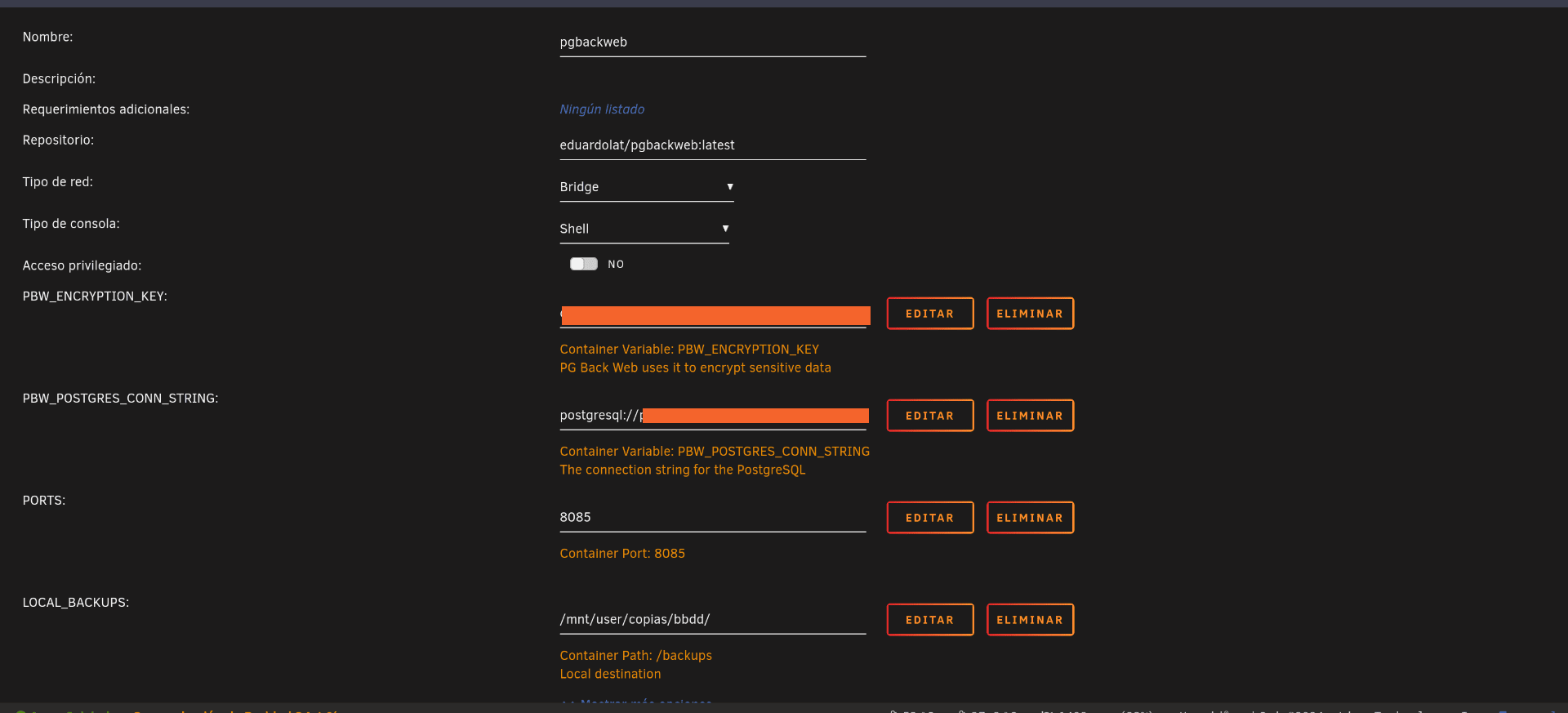Open the Tipo de red Bridge dropdown
The width and height of the screenshot is (1568, 713).
tap(647, 187)
